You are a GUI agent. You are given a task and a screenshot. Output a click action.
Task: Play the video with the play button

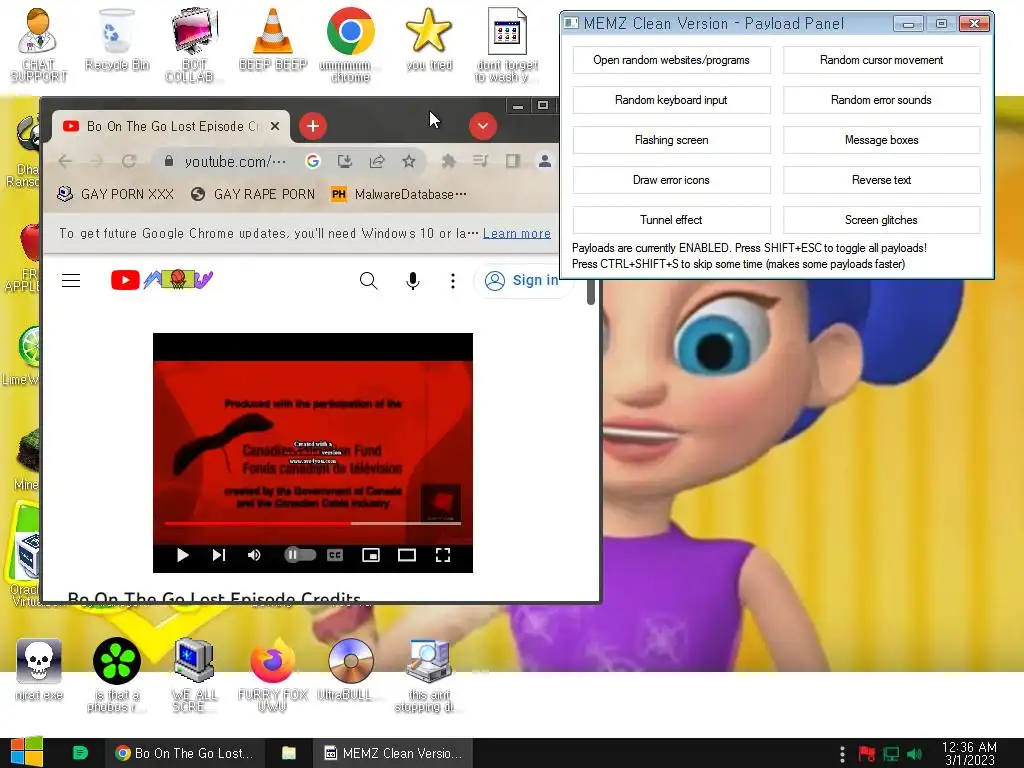click(x=183, y=555)
